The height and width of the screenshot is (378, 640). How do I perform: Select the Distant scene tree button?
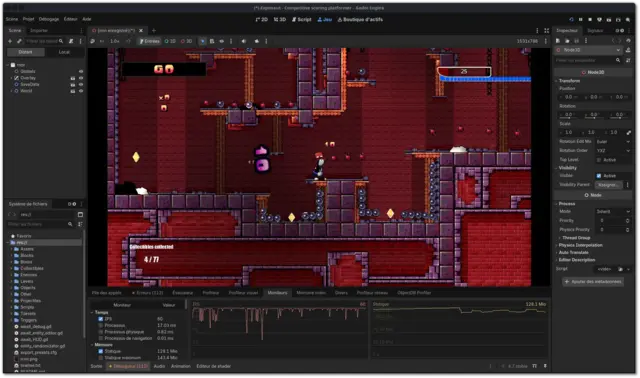click(25, 52)
